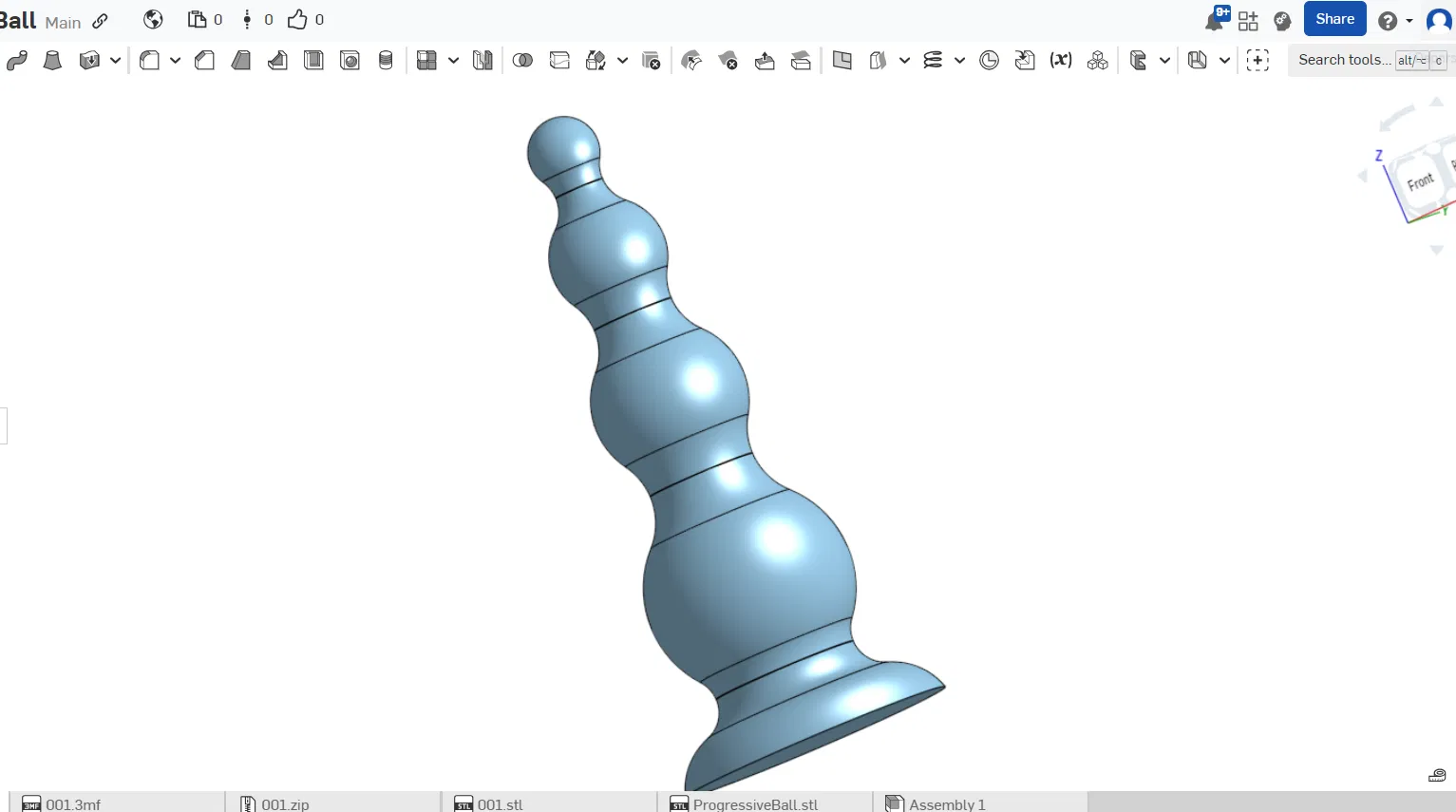1456x812 pixels.
Task: Open the Learning Center icon
Action: pyautogui.click(x=1282, y=21)
